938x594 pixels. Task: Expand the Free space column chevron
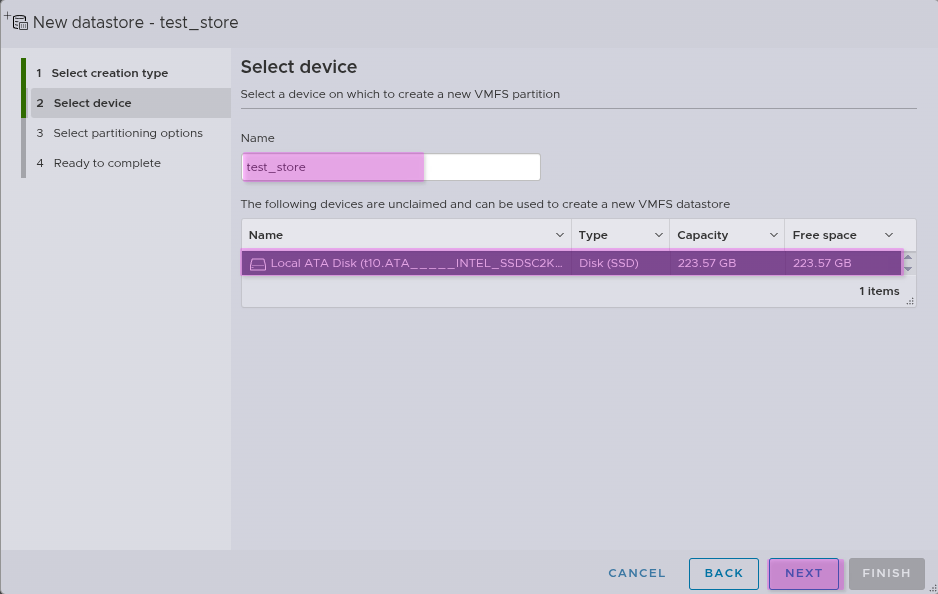[889, 235]
